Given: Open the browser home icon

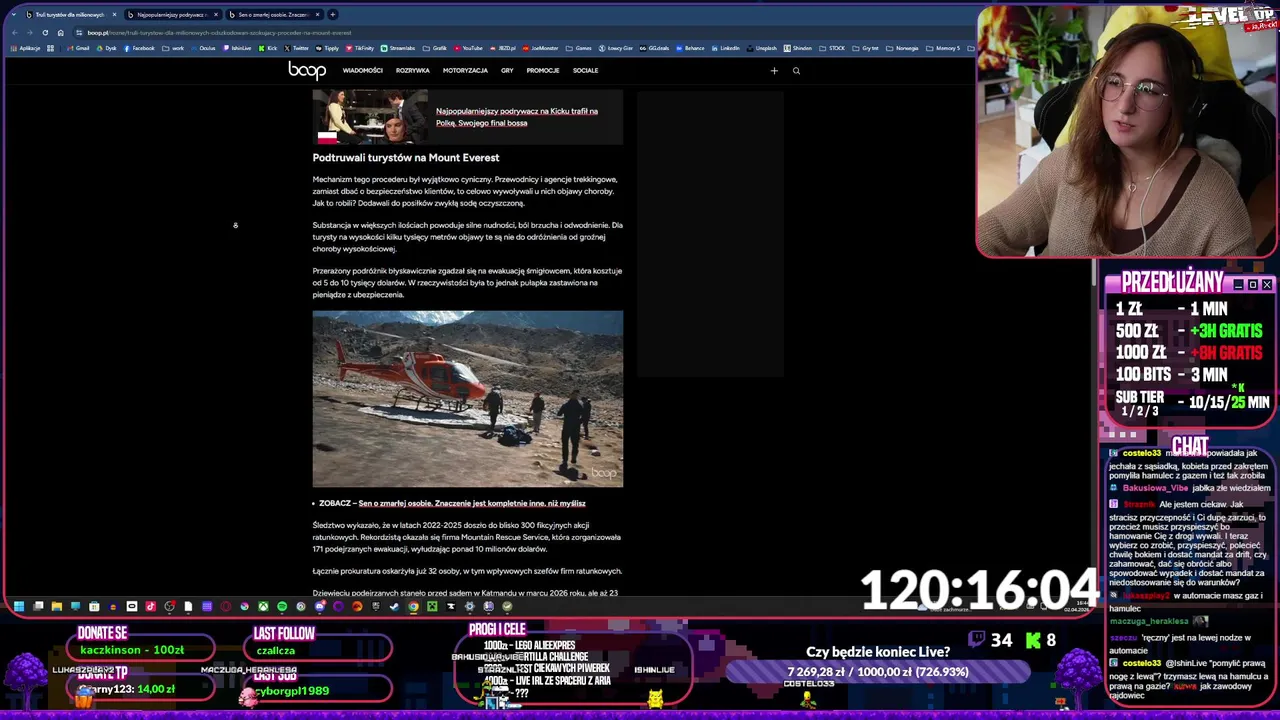Looking at the screenshot, I should tap(60, 33).
